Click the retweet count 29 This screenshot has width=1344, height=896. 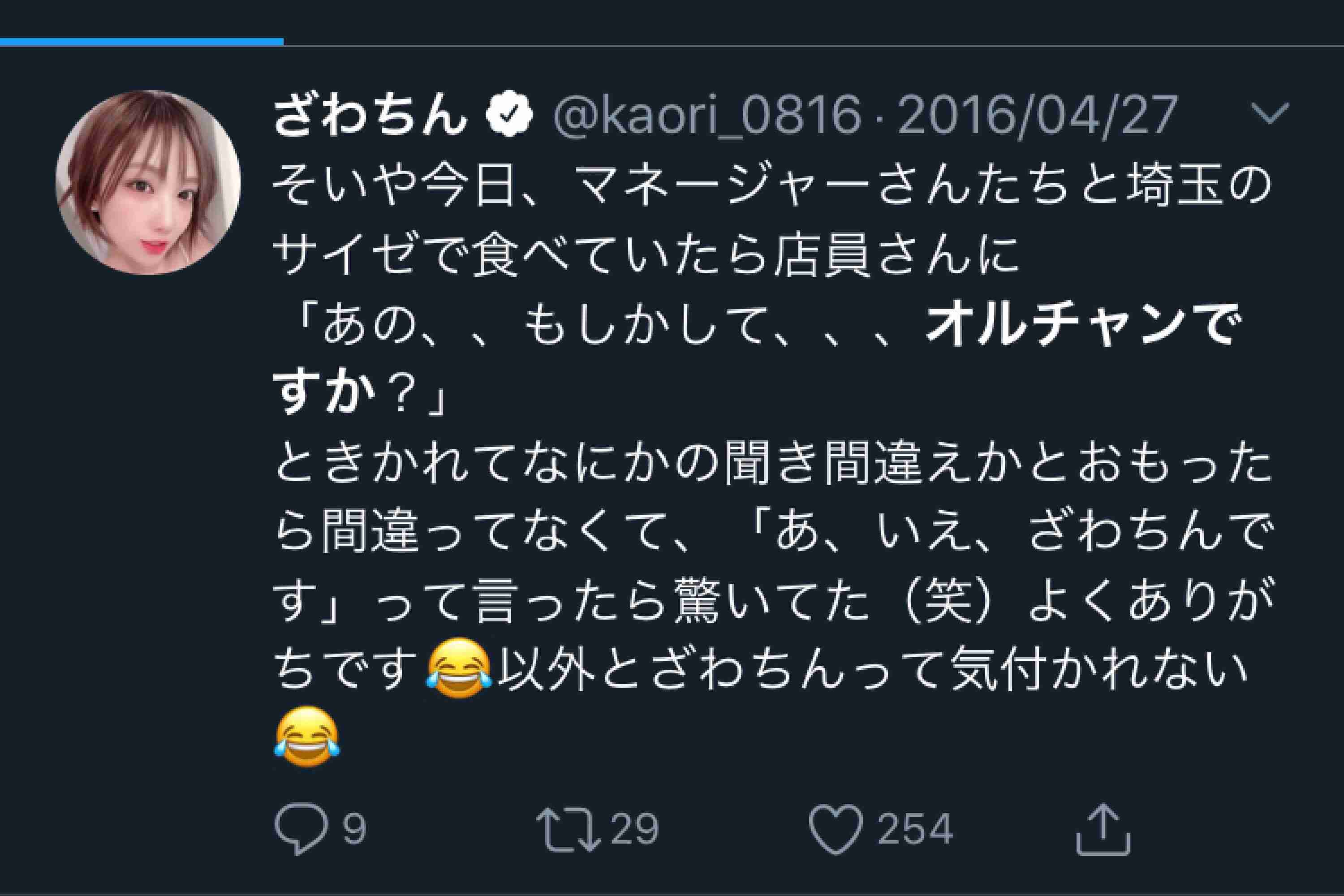(635, 829)
